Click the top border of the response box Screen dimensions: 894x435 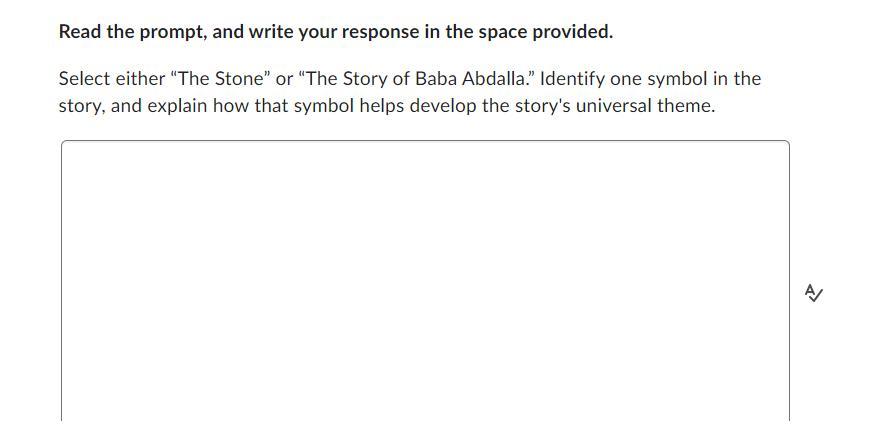425,141
